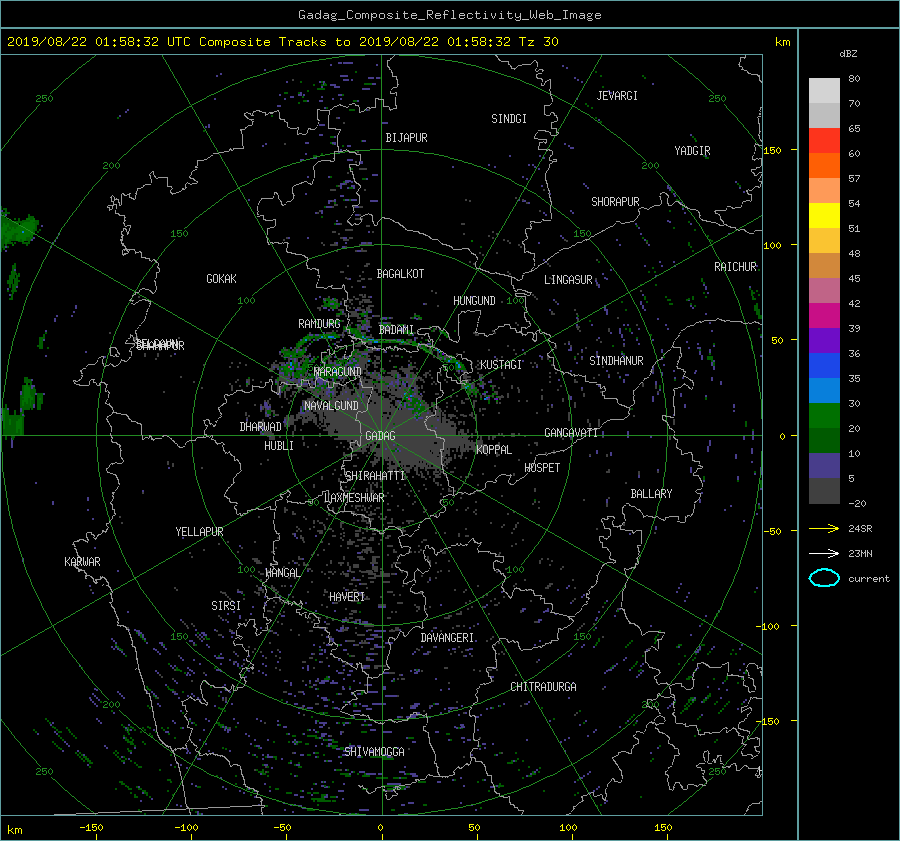The height and width of the screenshot is (841, 900).
Task: Click the HAVERI city label
Action: tap(347, 597)
